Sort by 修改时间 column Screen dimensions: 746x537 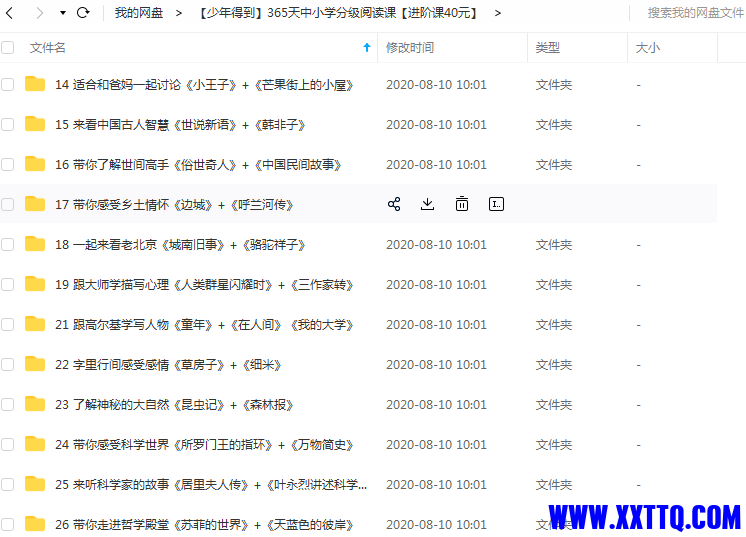410,48
